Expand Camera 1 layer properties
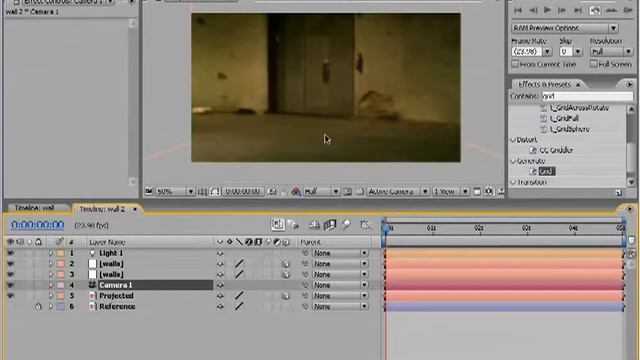640x360 pixels. [51, 285]
